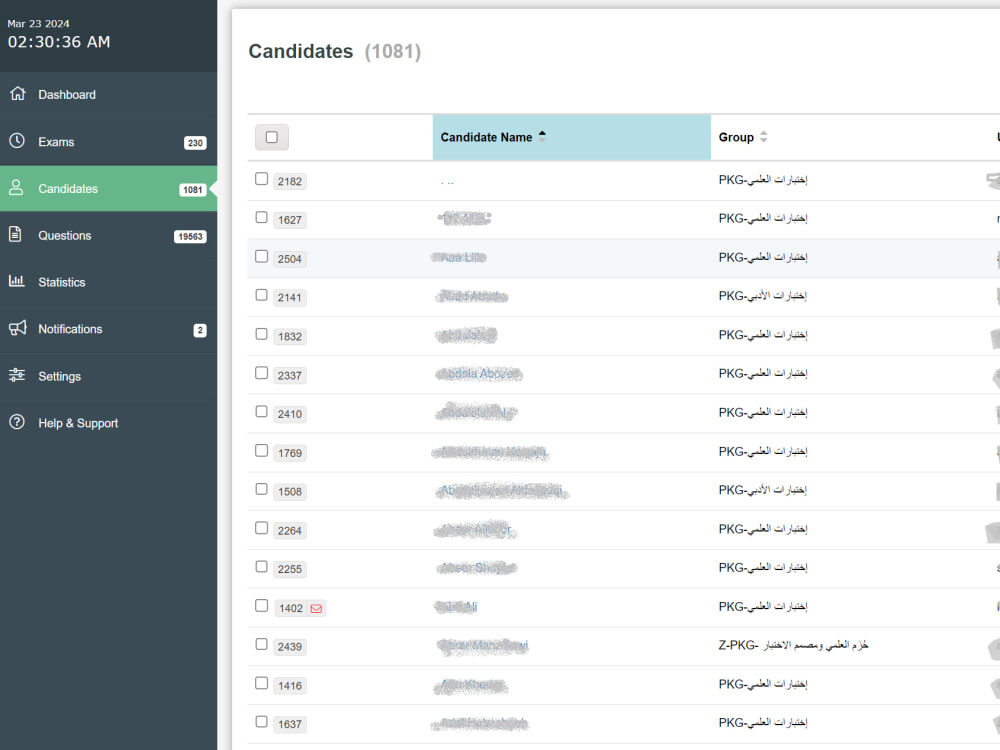
Task: Open Help & Support
Action: (x=108, y=423)
